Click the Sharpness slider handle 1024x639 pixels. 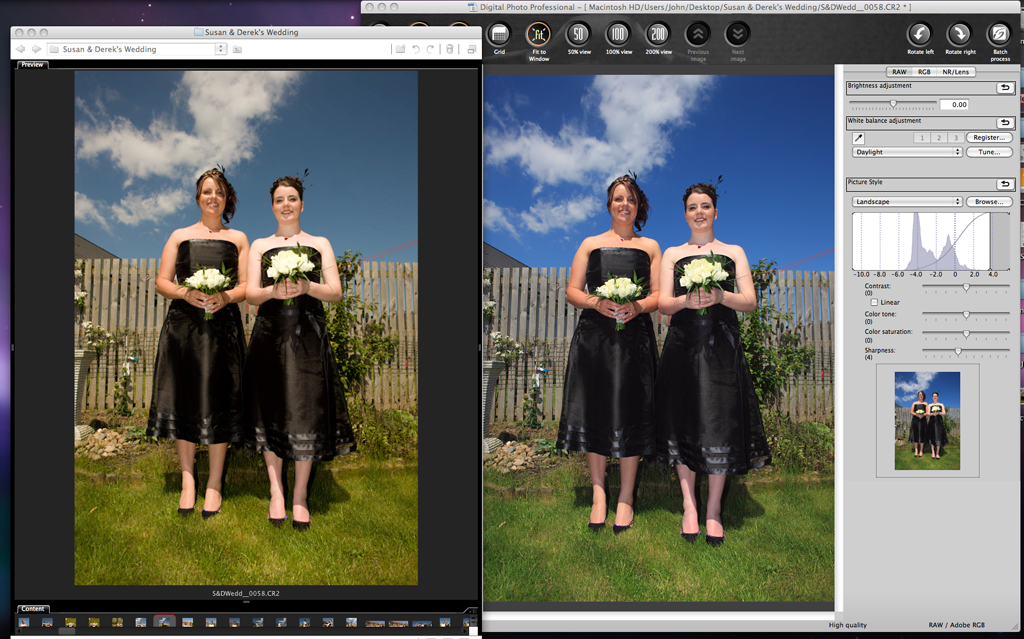957,351
